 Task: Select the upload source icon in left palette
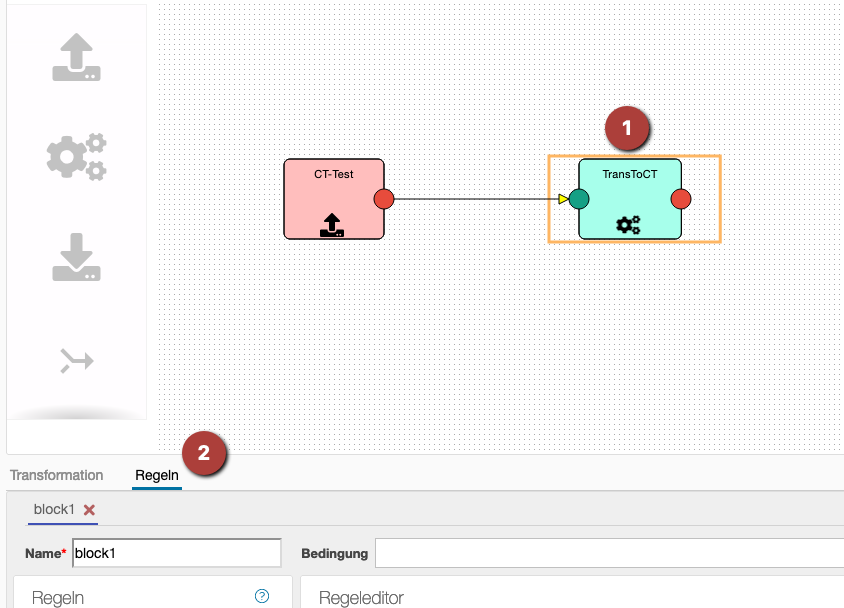coord(77,58)
